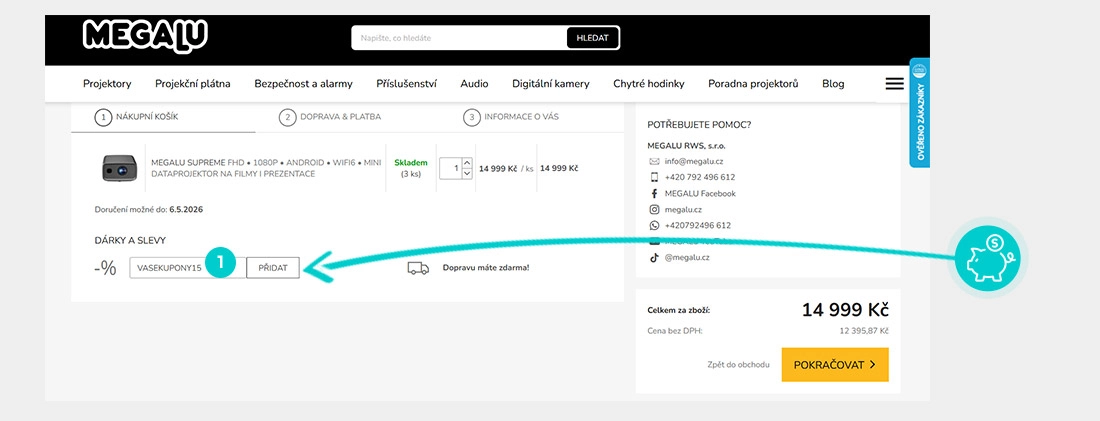The image size is (1100, 421).
Task: Click the projector product thumbnail
Action: 119,168
